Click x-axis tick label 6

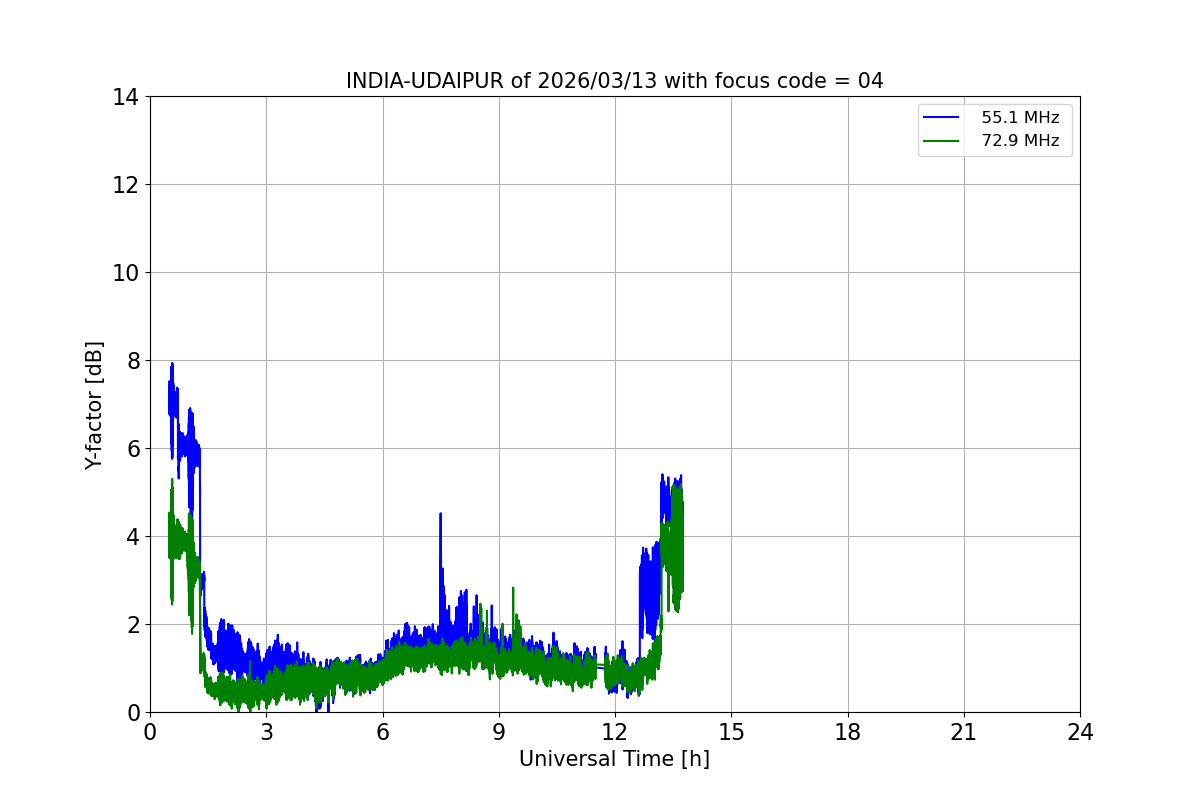pyautogui.click(x=382, y=732)
